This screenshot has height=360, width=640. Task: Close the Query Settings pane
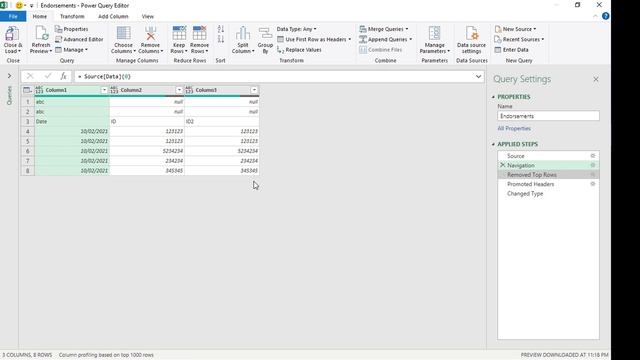(596, 79)
